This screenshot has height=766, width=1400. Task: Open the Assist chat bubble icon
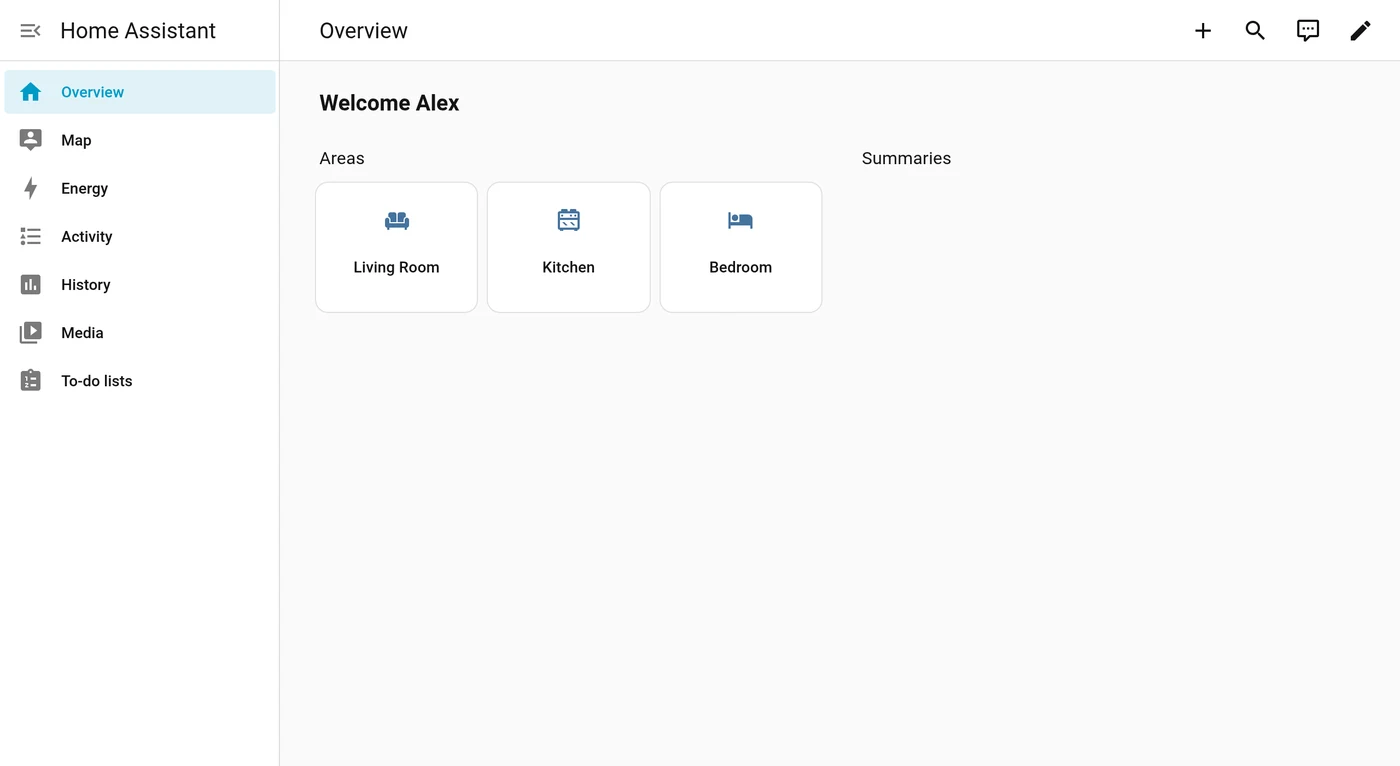[x=1308, y=31]
